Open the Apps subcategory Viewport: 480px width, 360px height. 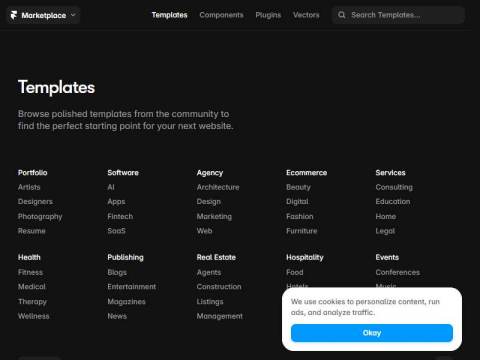click(x=116, y=202)
